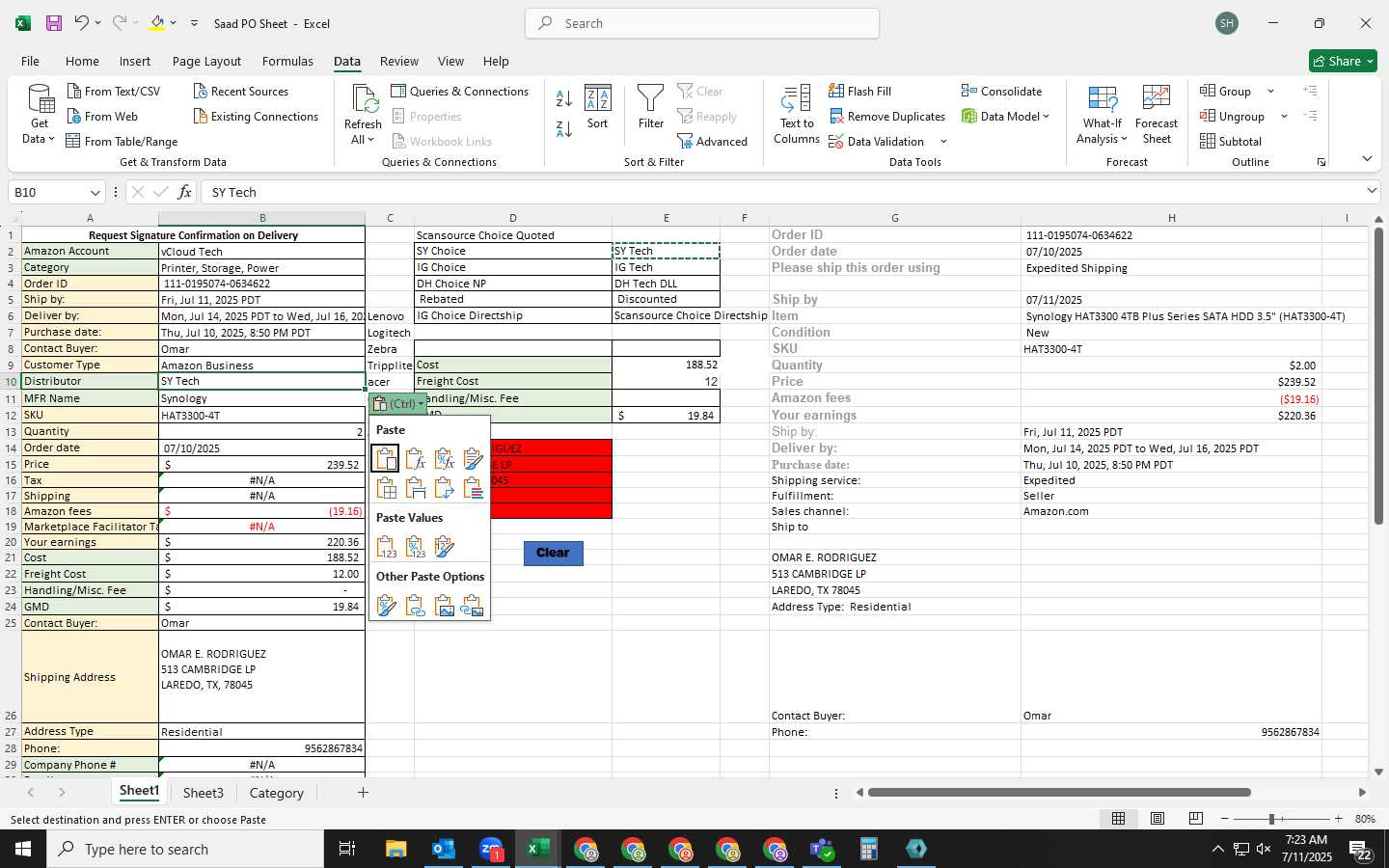Choose Paste Values (123) icon
Image resolution: width=1389 pixels, height=868 pixels.
click(x=386, y=547)
